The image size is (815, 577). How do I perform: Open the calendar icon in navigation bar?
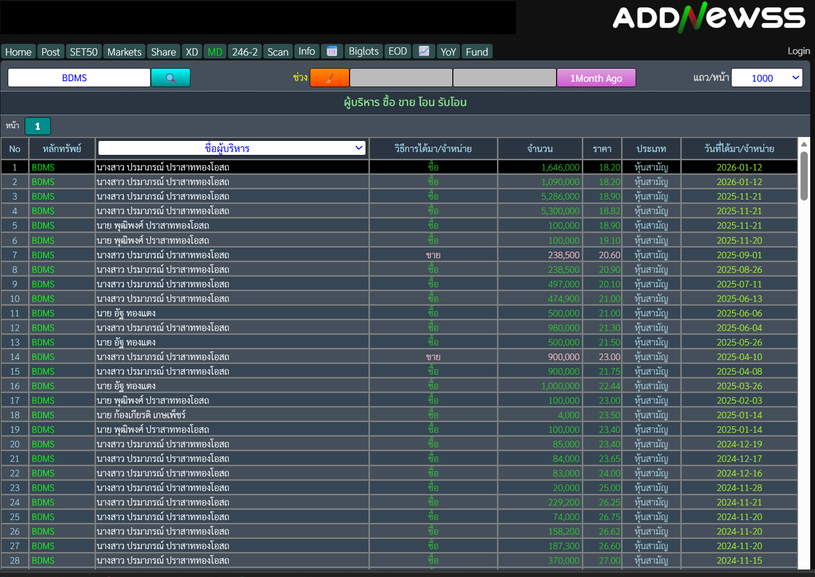333,51
